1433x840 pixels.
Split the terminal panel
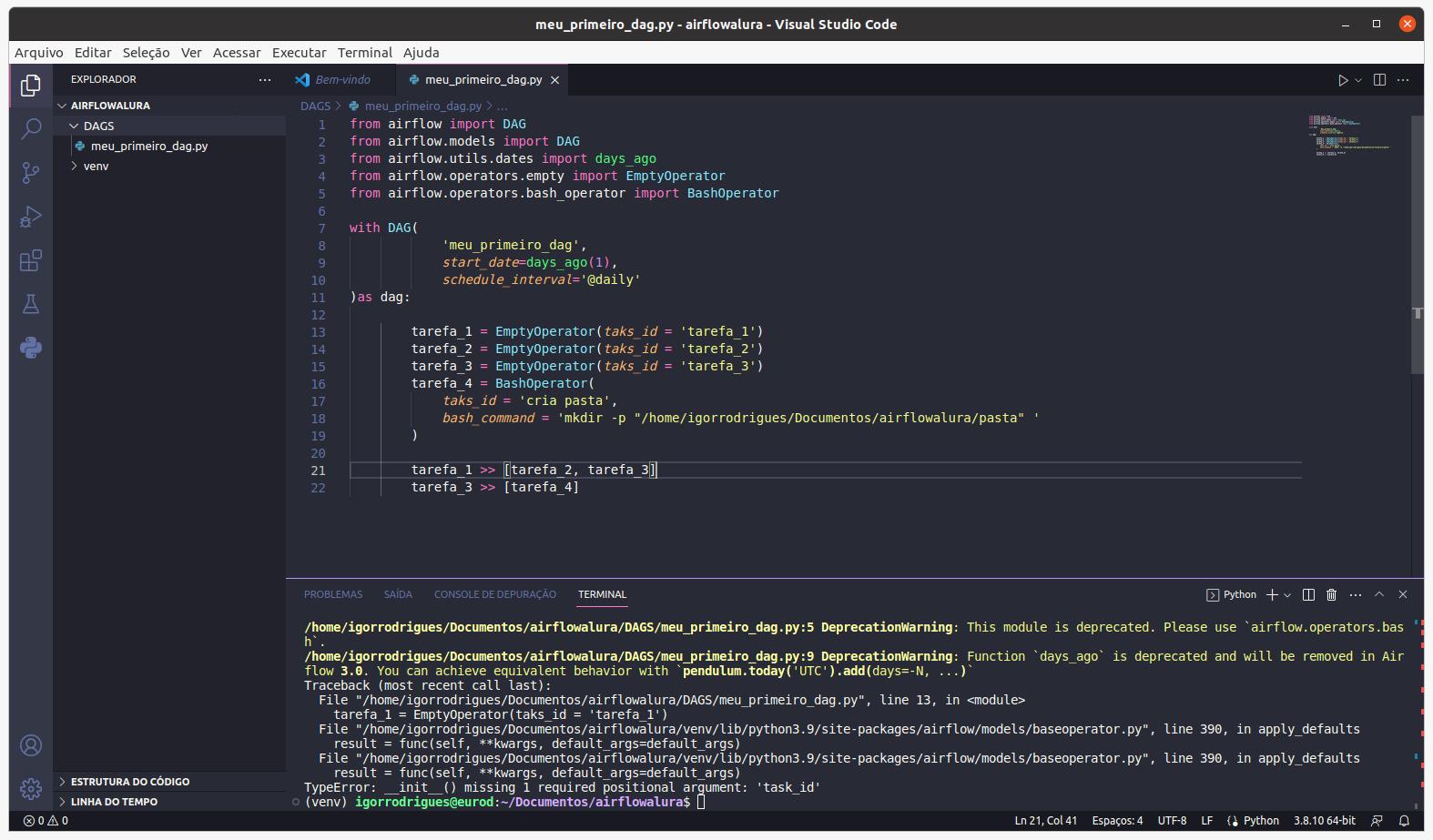(x=1308, y=594)
